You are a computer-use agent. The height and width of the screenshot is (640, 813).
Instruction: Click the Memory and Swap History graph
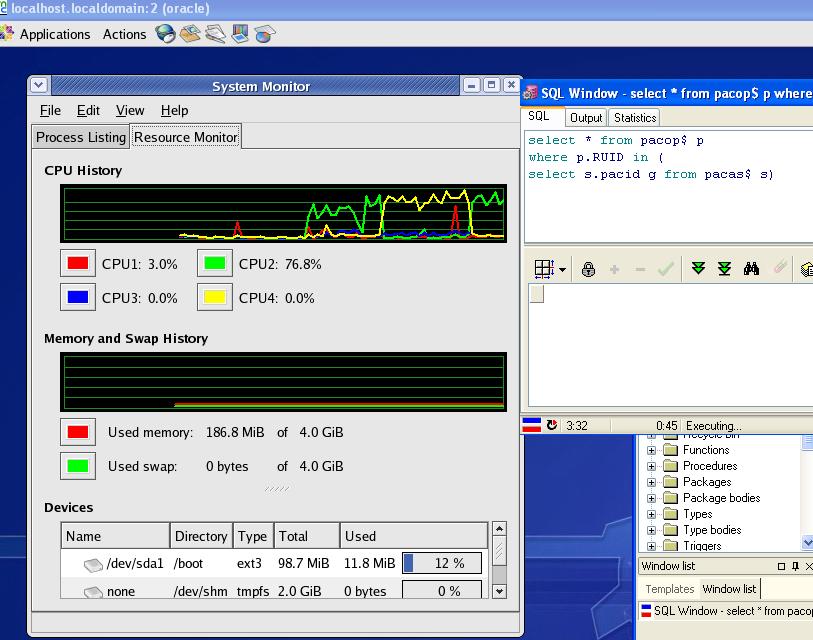pyautogui.click(x=283, y=382)
